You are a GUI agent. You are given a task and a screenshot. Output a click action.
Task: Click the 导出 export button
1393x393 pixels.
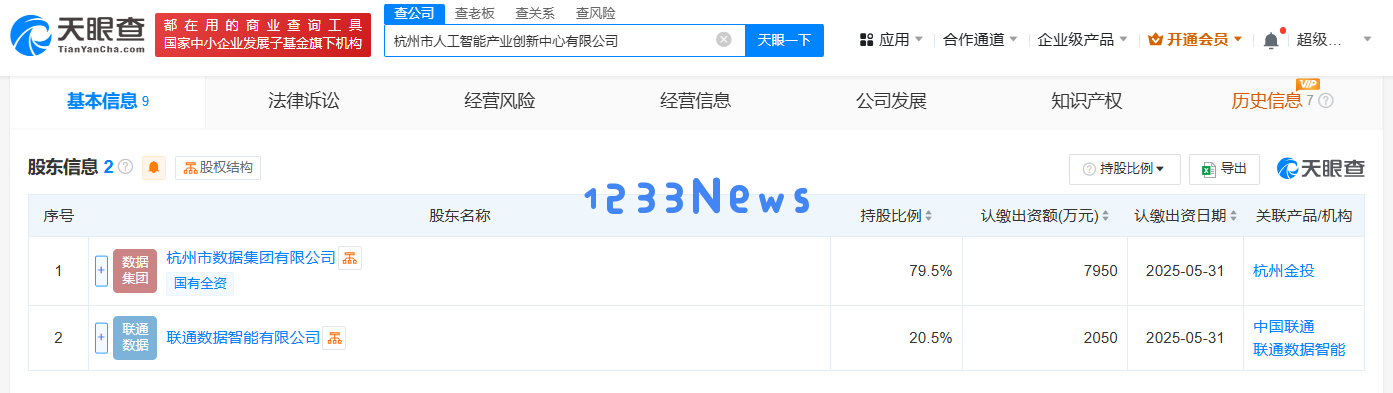tap(1224, 169)
